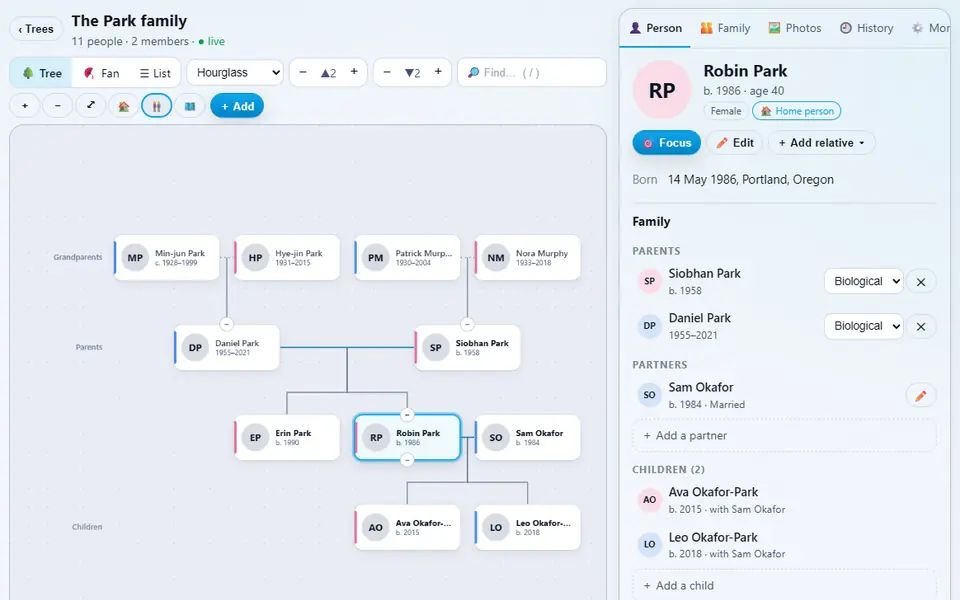Open the Hourglass layout dropdown
Image resolution: width=960 pixels, height=600 pixels.
235,73
